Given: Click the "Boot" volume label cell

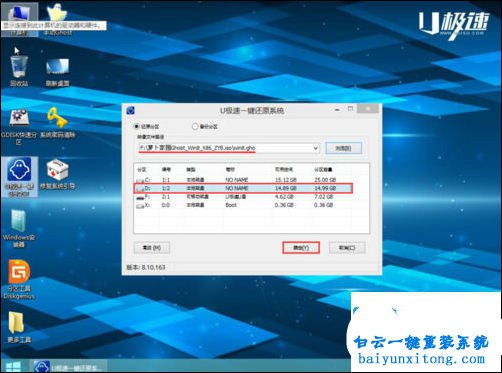Looking at the screenshot, I should (x=231, y=205).
